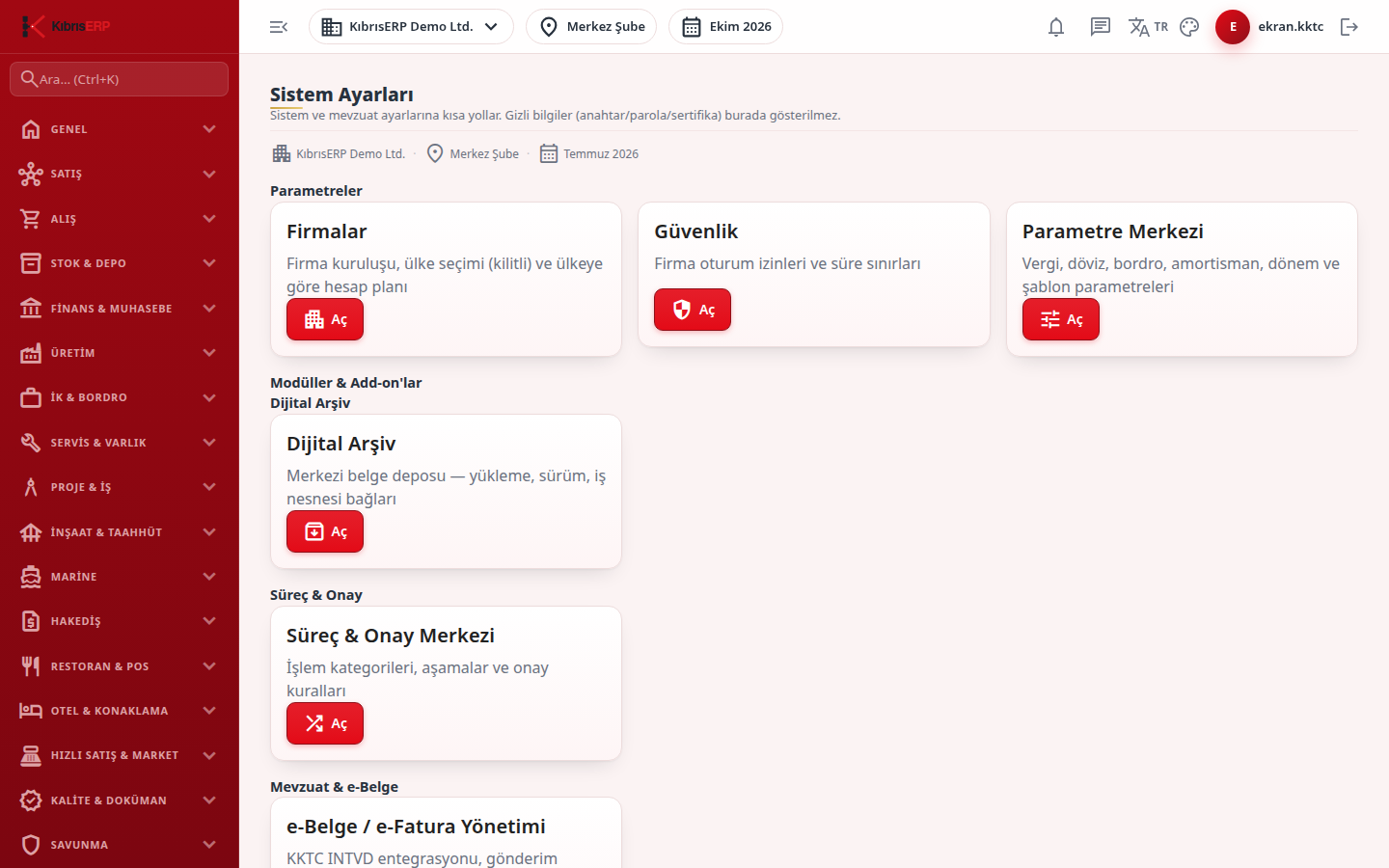
Task: Click the Otel & Konaklama bed icon
Action: coord(31,711)
